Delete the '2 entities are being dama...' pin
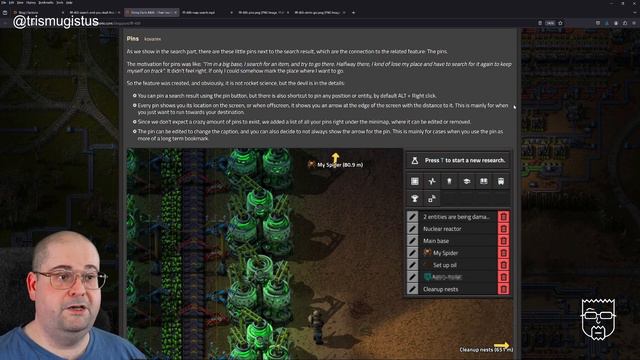This screenshot has width=640, height=360. (504, 217)
